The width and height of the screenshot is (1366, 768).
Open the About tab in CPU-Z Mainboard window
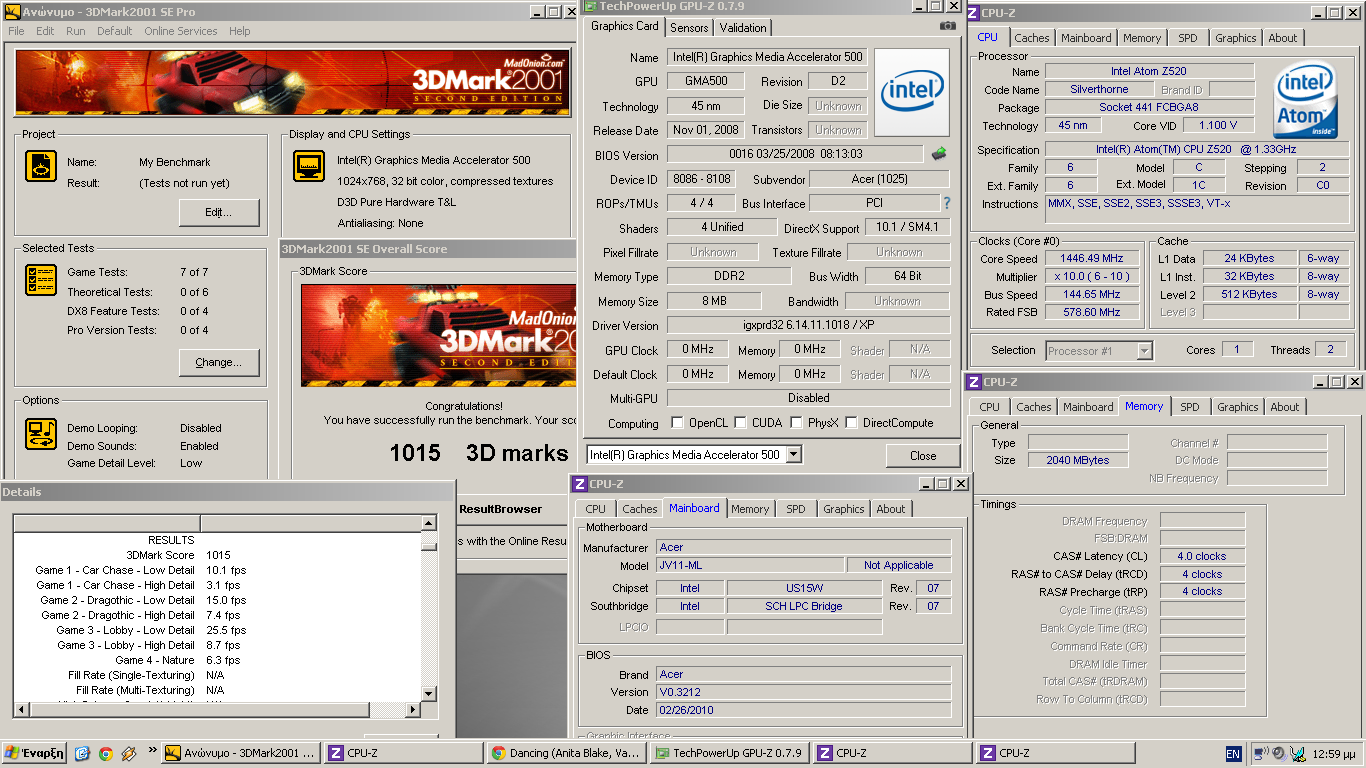pos(891,509)
